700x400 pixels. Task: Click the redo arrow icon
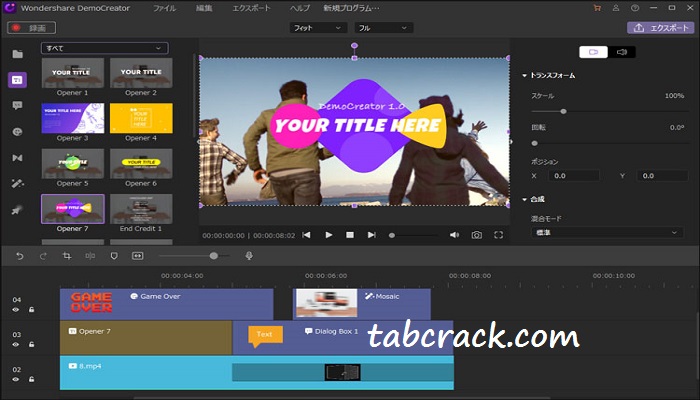(x=43, y=256)
